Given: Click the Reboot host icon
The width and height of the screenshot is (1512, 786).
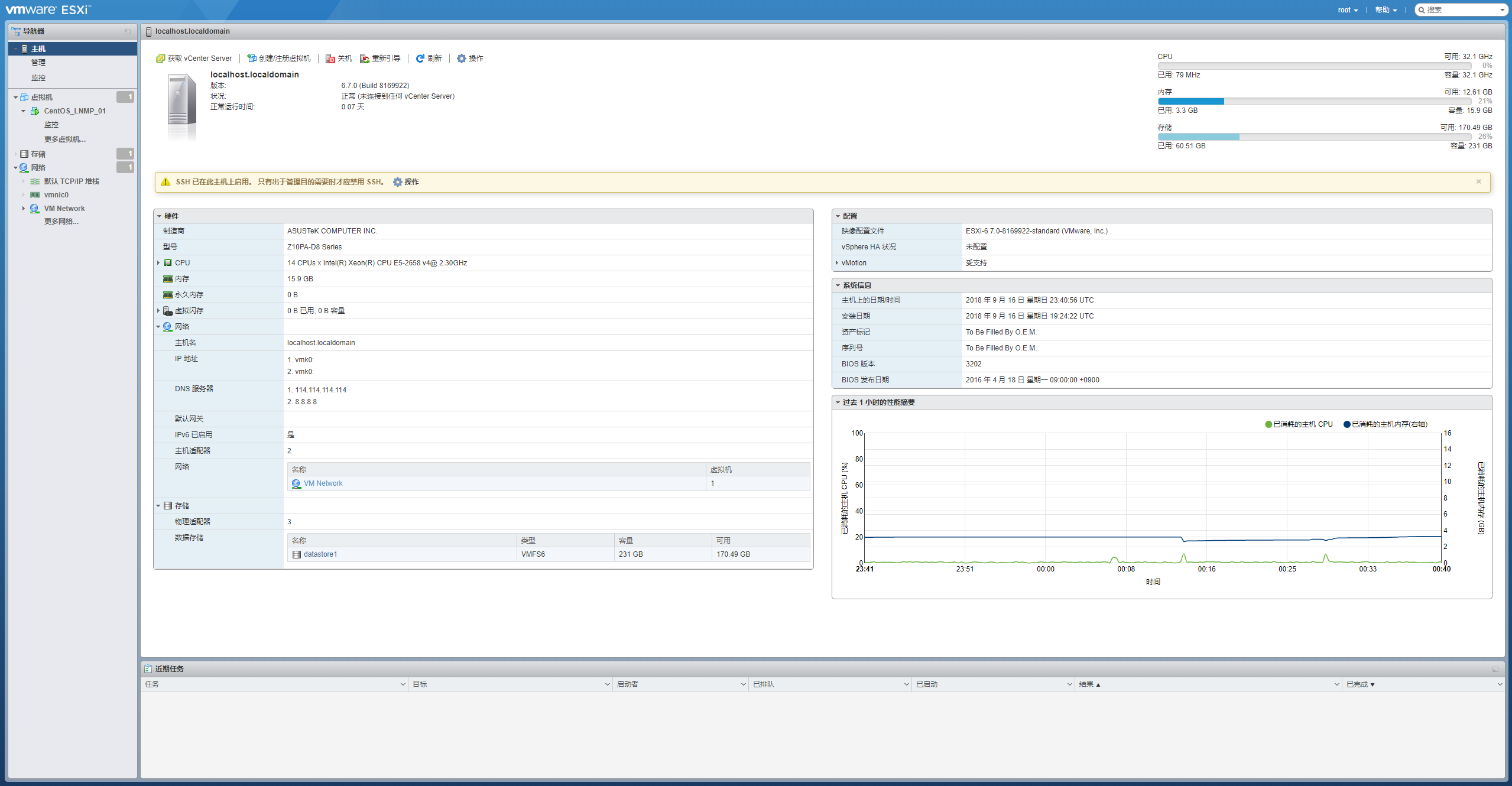Looking at the screenshot, I should click(365, 59).
